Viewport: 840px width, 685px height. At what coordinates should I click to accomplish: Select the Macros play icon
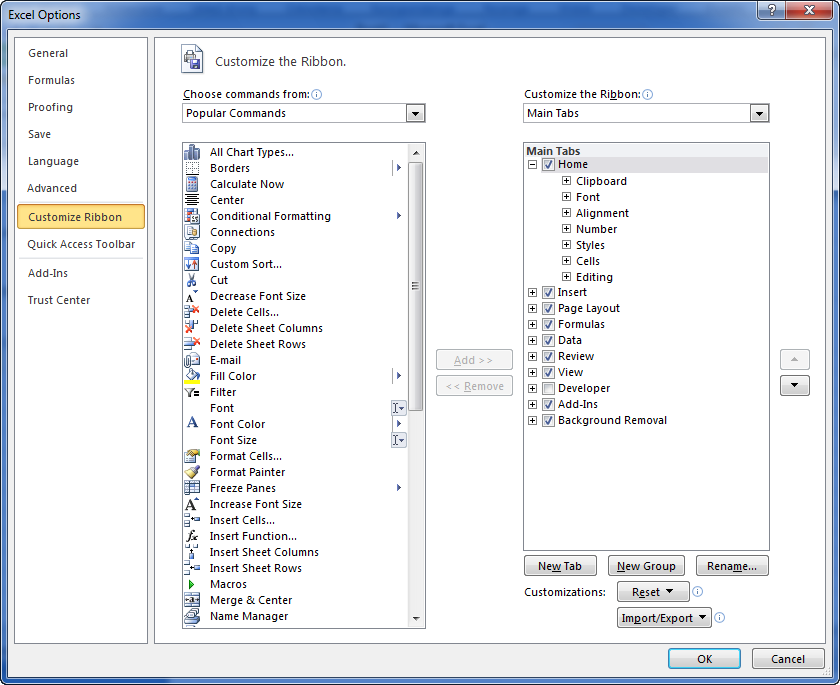(x=191, y=584)
